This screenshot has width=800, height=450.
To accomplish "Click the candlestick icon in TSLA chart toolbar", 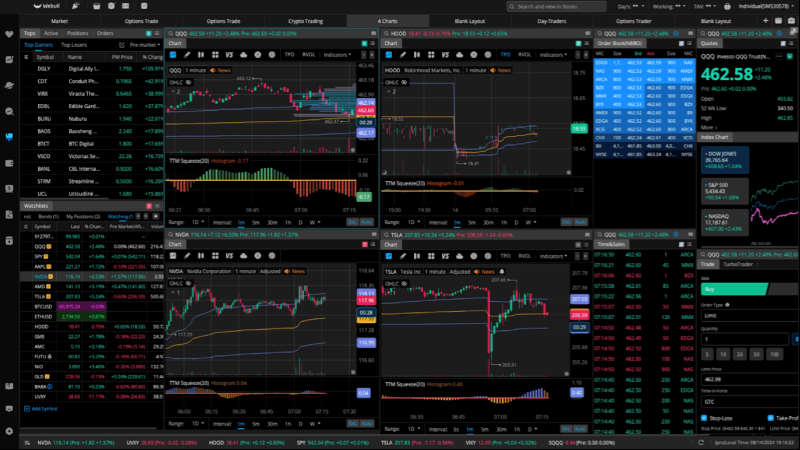I will (x=417, y=256).
